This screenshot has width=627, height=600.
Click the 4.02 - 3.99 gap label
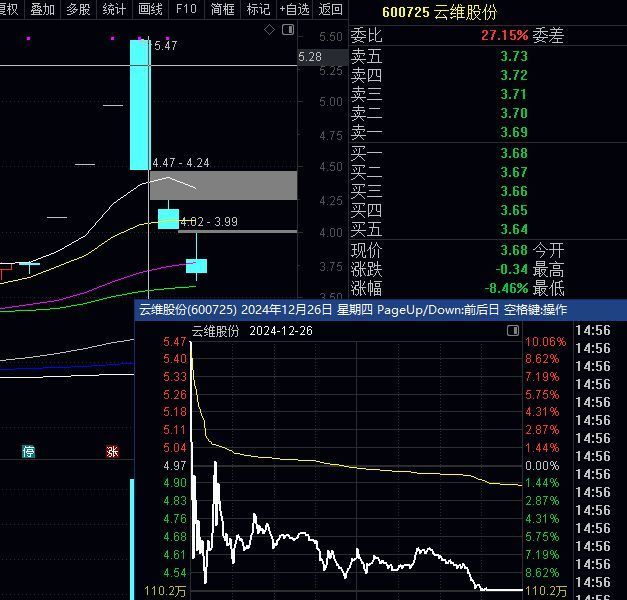209,222
